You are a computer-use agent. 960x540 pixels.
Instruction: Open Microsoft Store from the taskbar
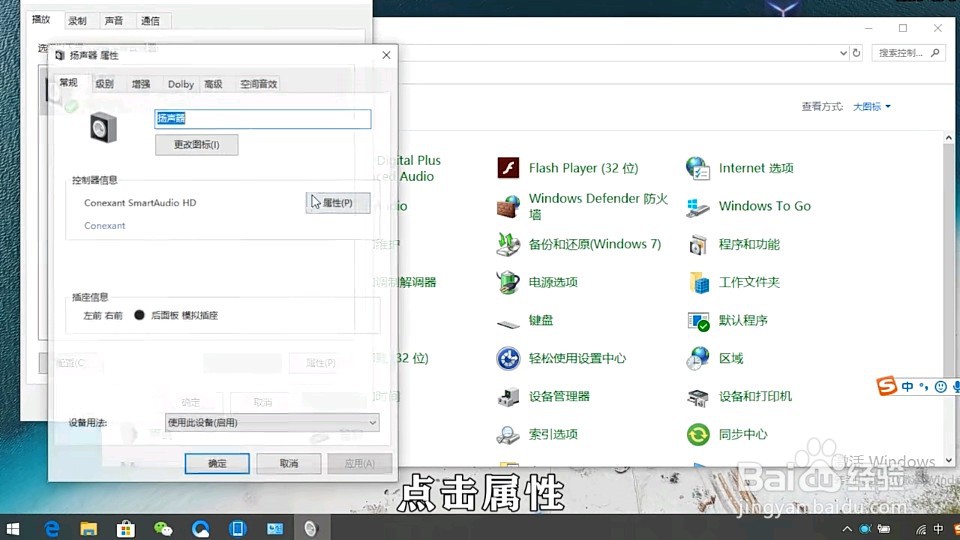126,528
